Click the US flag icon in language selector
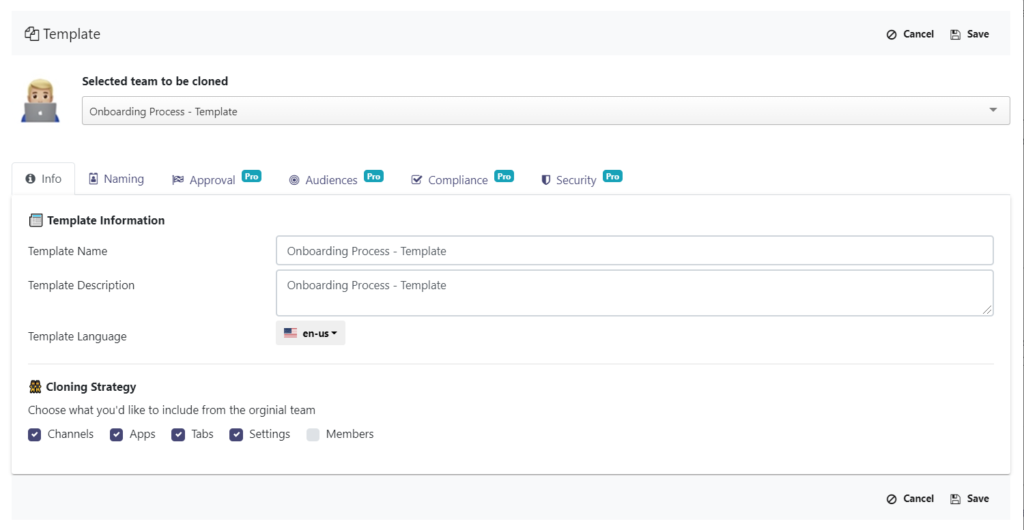This screenshot has width=1024, height=530. click(291, 334)
